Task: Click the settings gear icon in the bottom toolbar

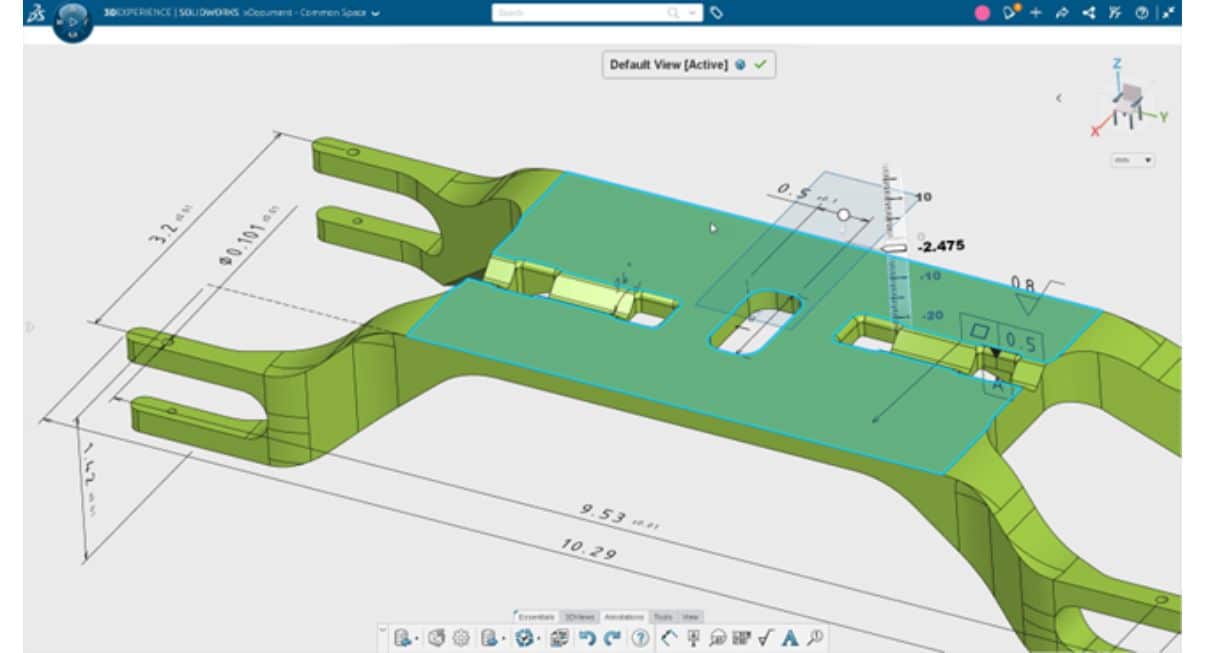Action: [x=461, y=638]
